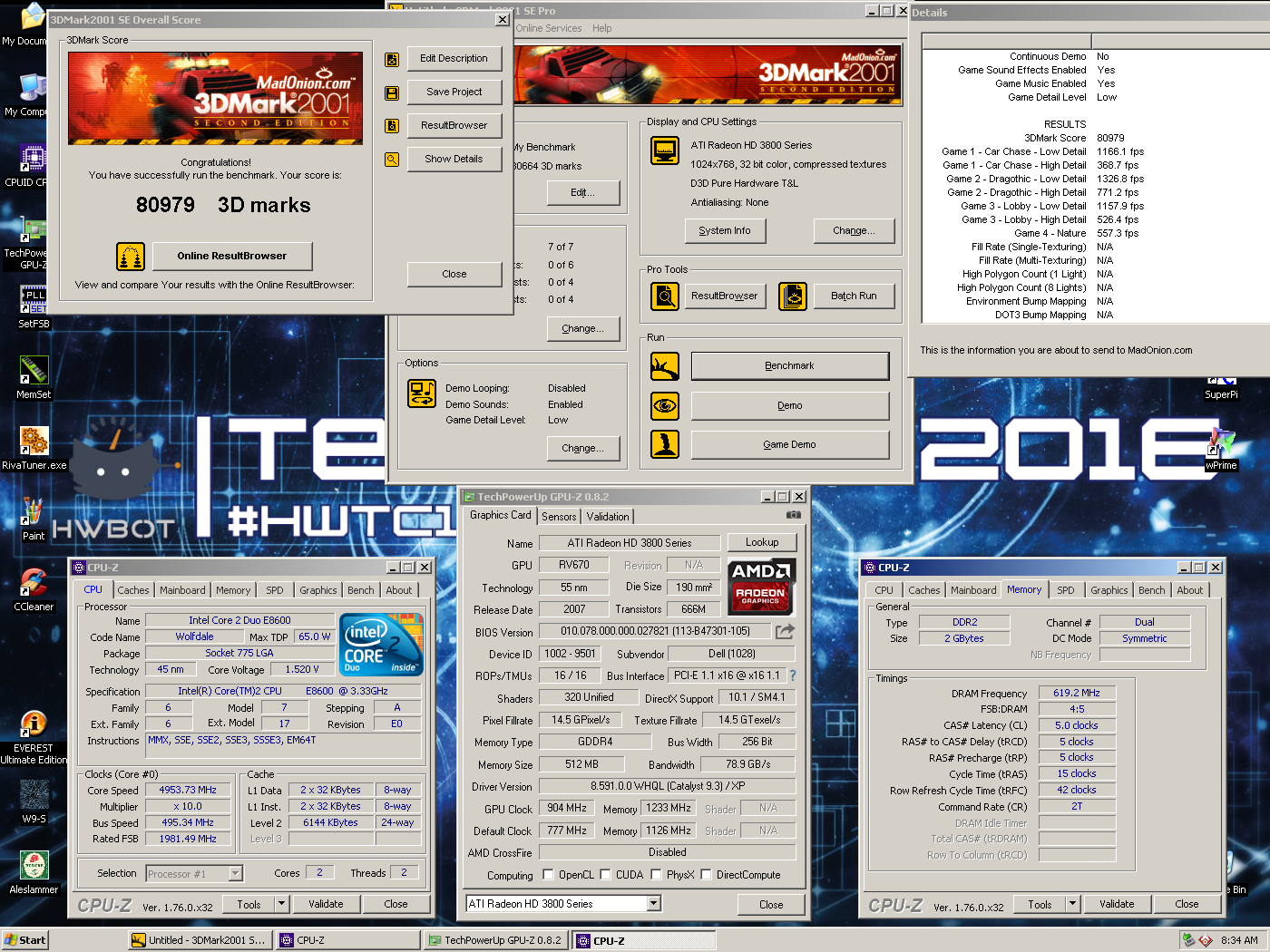Open RivaTuner.exe desktop icon

[x=34, y=448]
